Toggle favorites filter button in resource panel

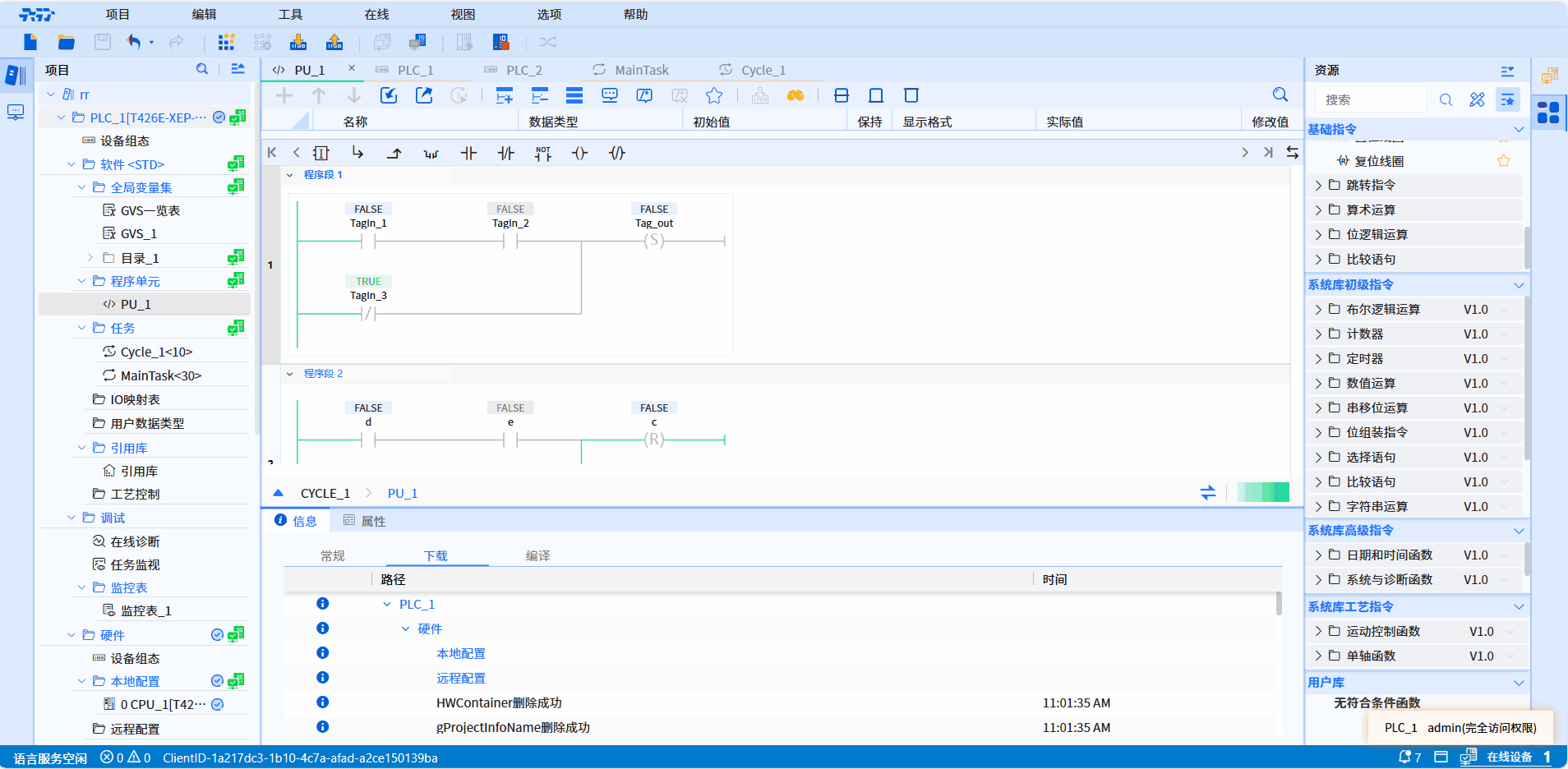(1507, 99)
